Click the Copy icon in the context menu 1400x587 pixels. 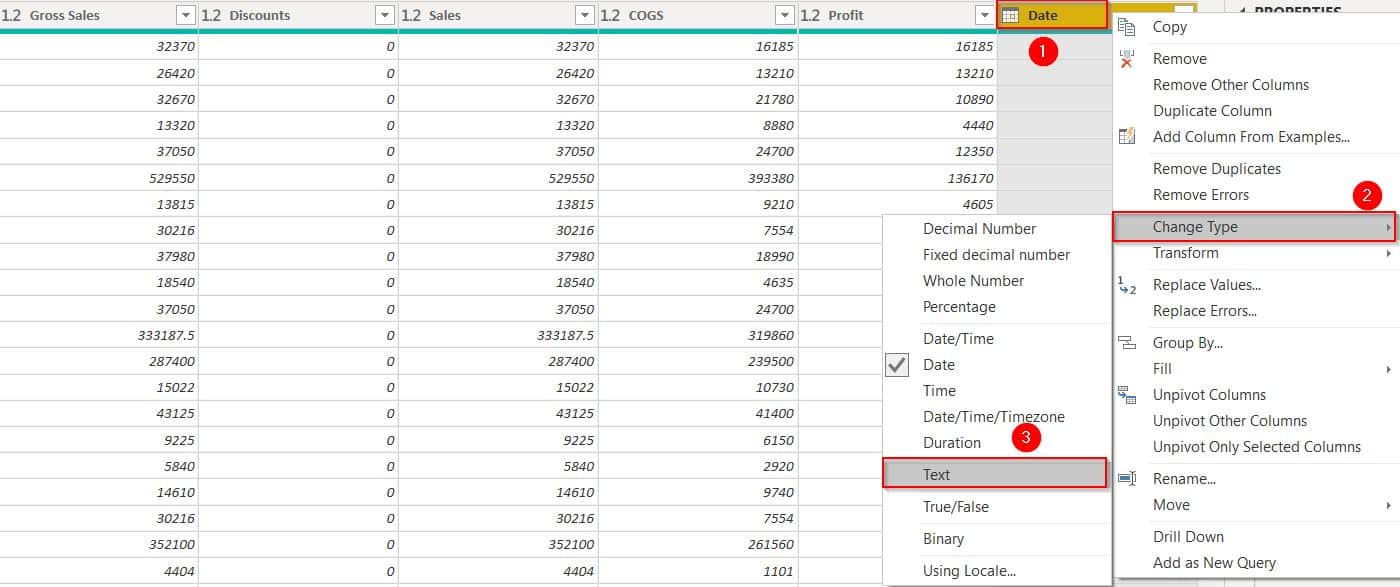1129,27
